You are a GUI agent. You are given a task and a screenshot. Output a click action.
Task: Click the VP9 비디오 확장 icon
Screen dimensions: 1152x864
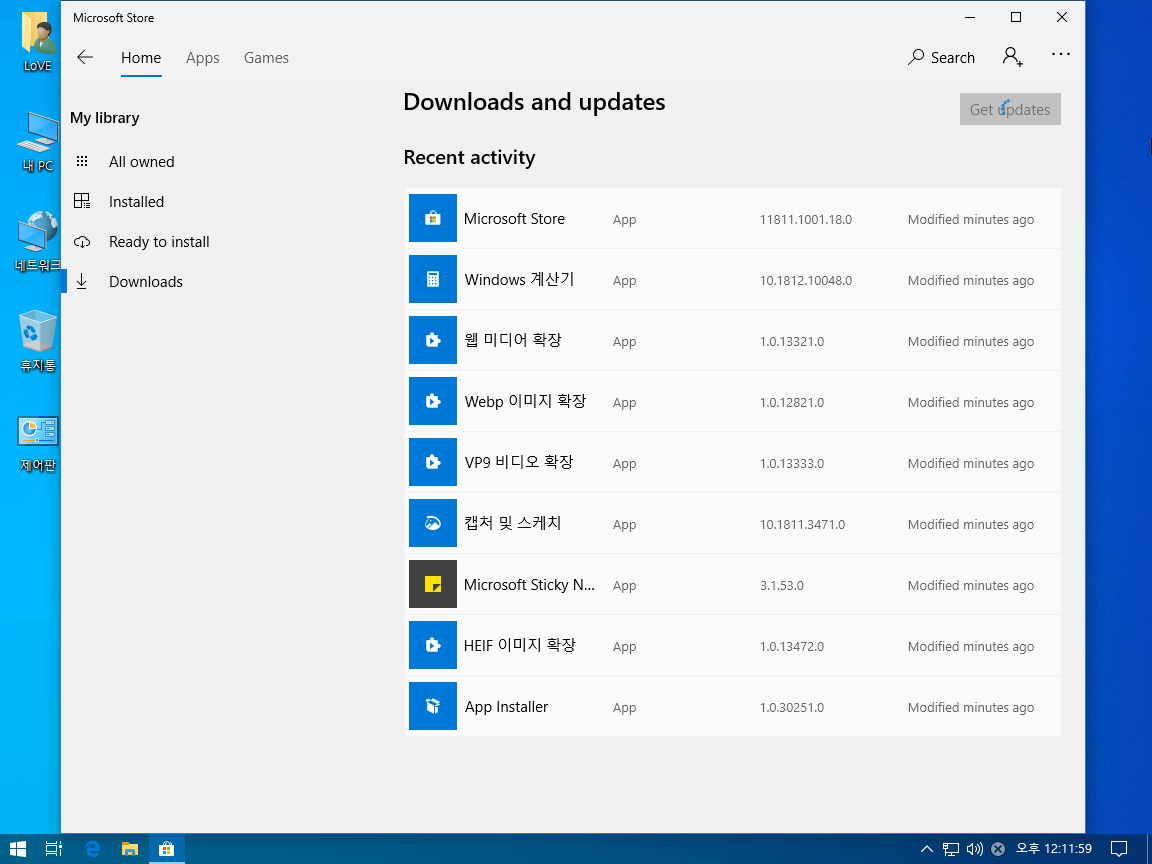(433, 462)
